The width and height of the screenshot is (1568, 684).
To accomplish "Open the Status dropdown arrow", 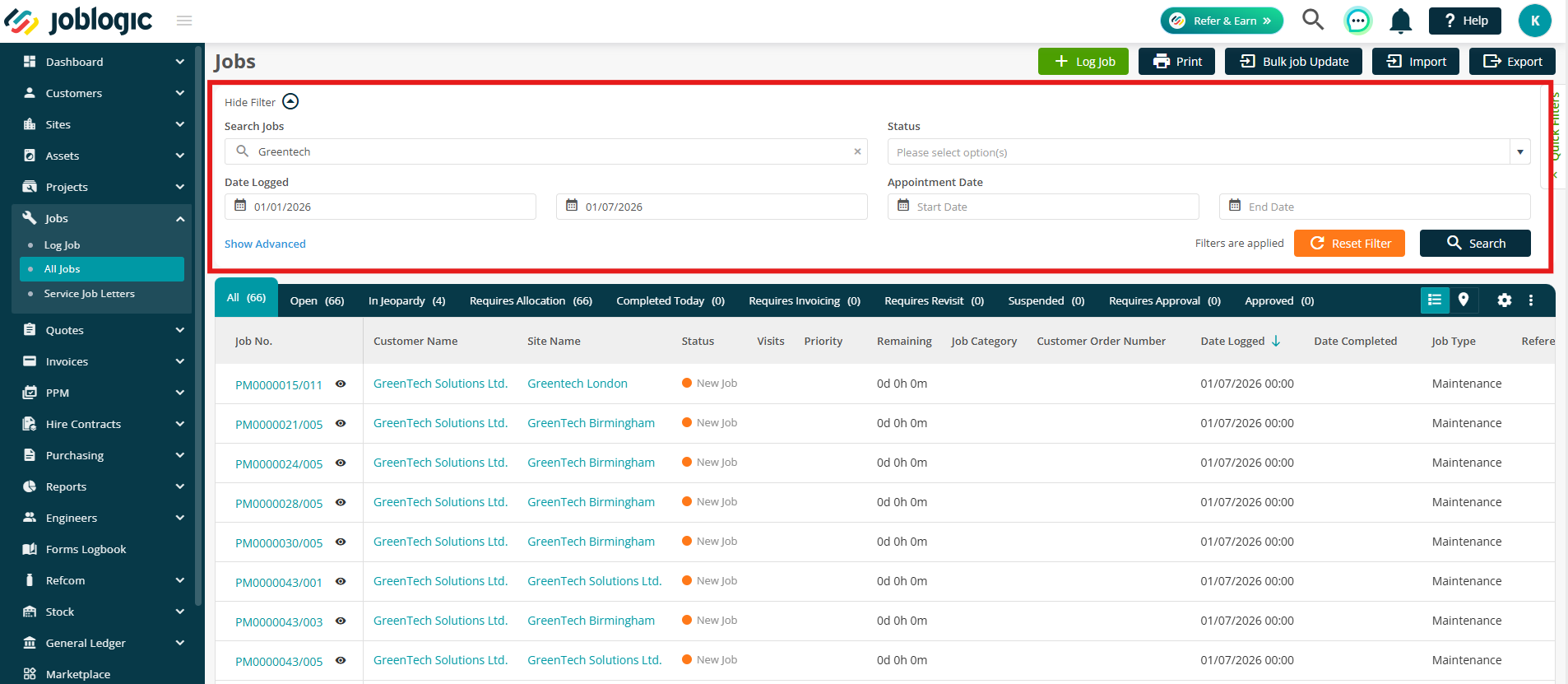I will pos(1519,152).
